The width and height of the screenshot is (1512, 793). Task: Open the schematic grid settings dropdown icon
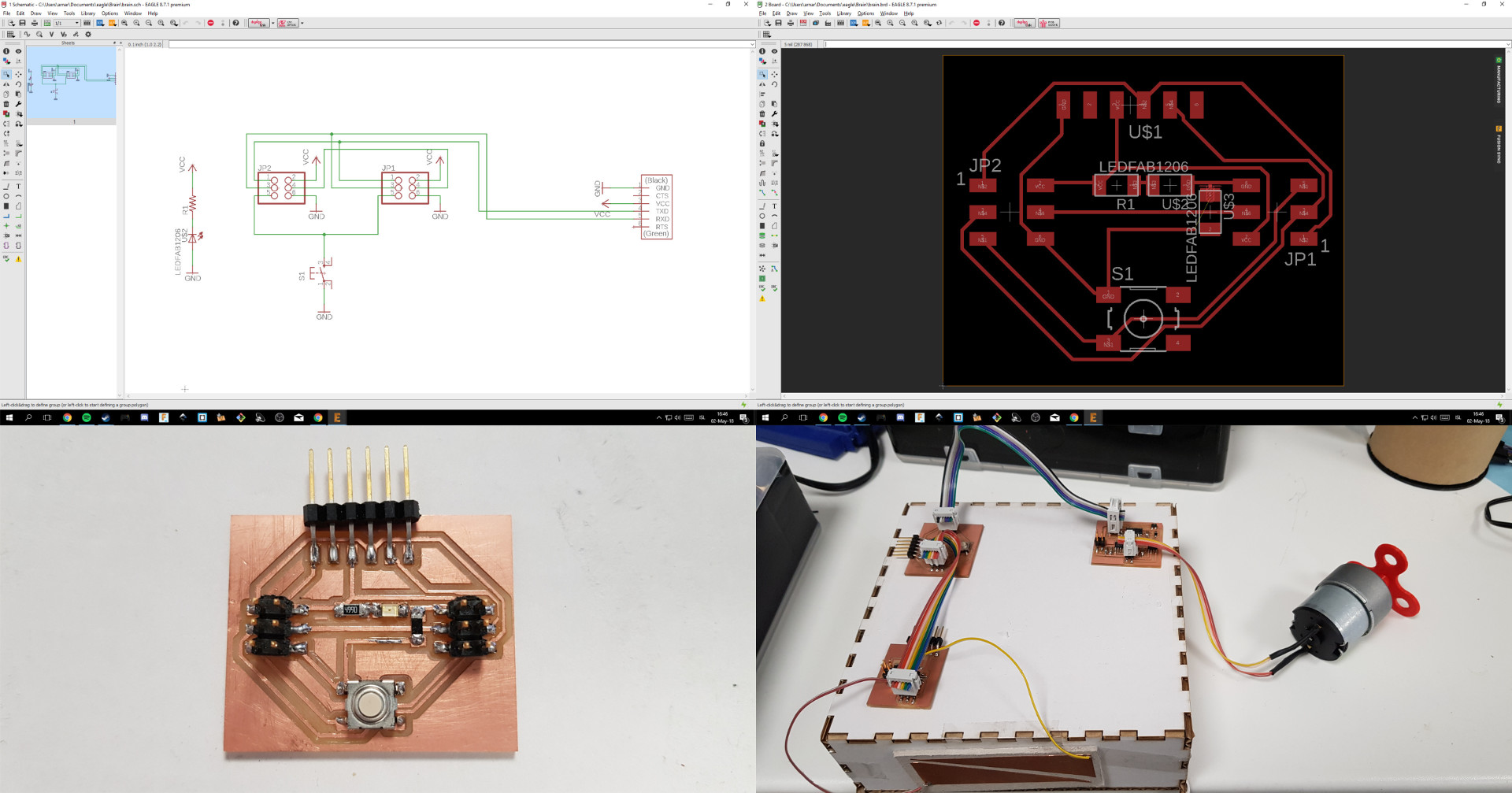pos(10,35)
